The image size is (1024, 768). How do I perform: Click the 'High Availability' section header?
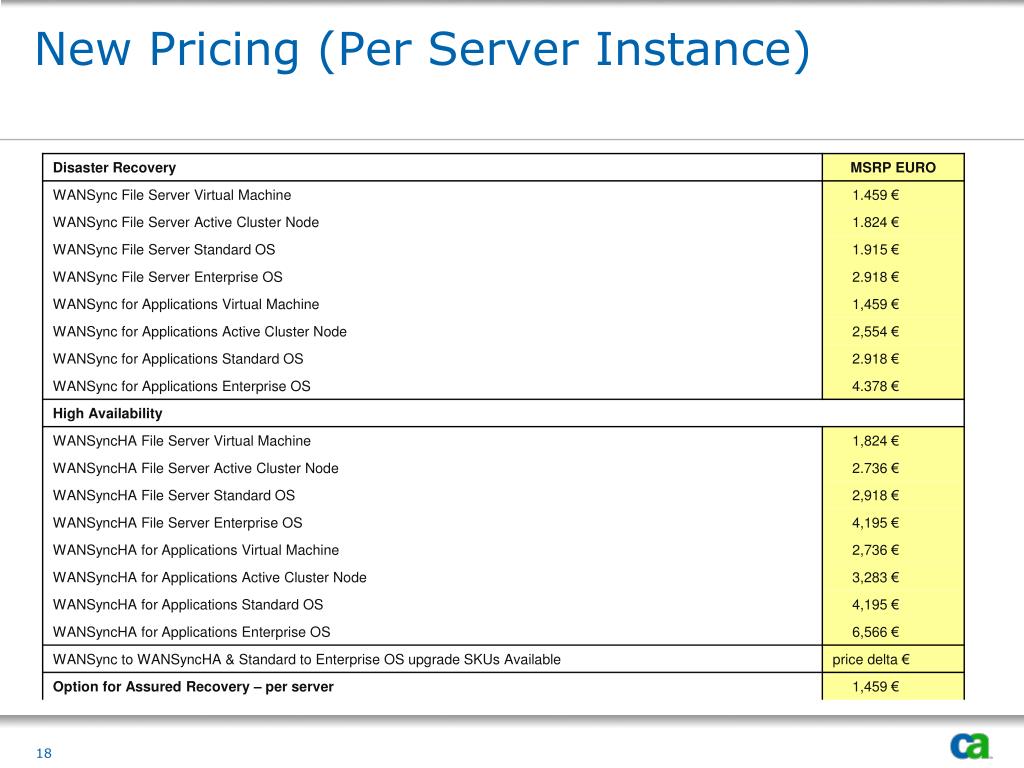click(503, 413)
